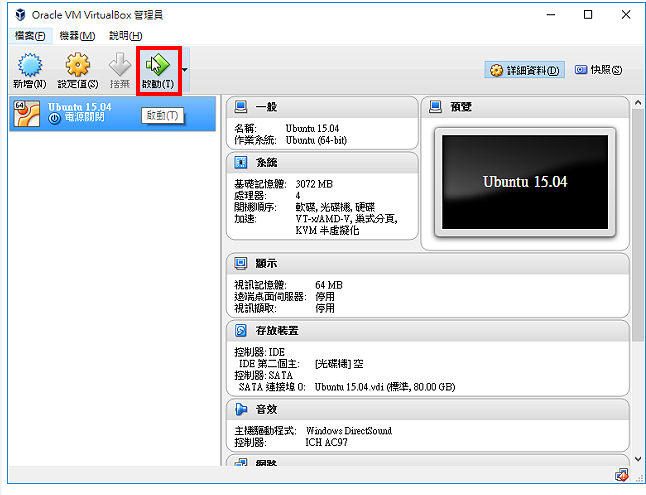Click the New (新增) VM toolbar icon

(x=30, y=65)
